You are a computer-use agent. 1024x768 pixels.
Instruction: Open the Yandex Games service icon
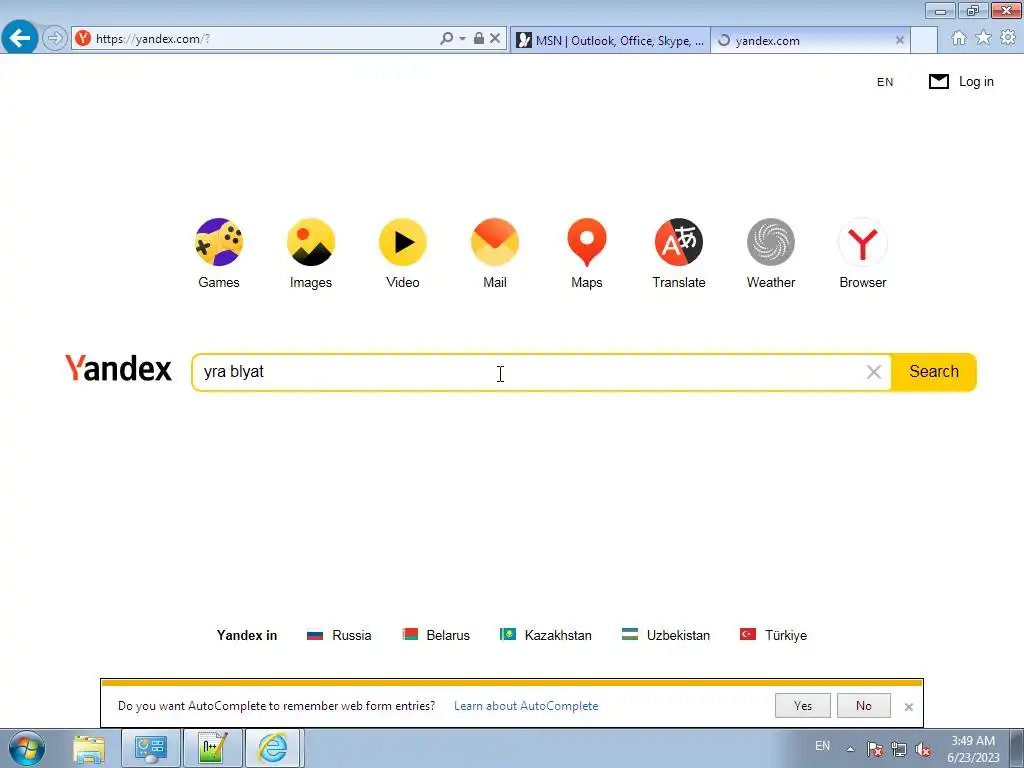point(219,242)
